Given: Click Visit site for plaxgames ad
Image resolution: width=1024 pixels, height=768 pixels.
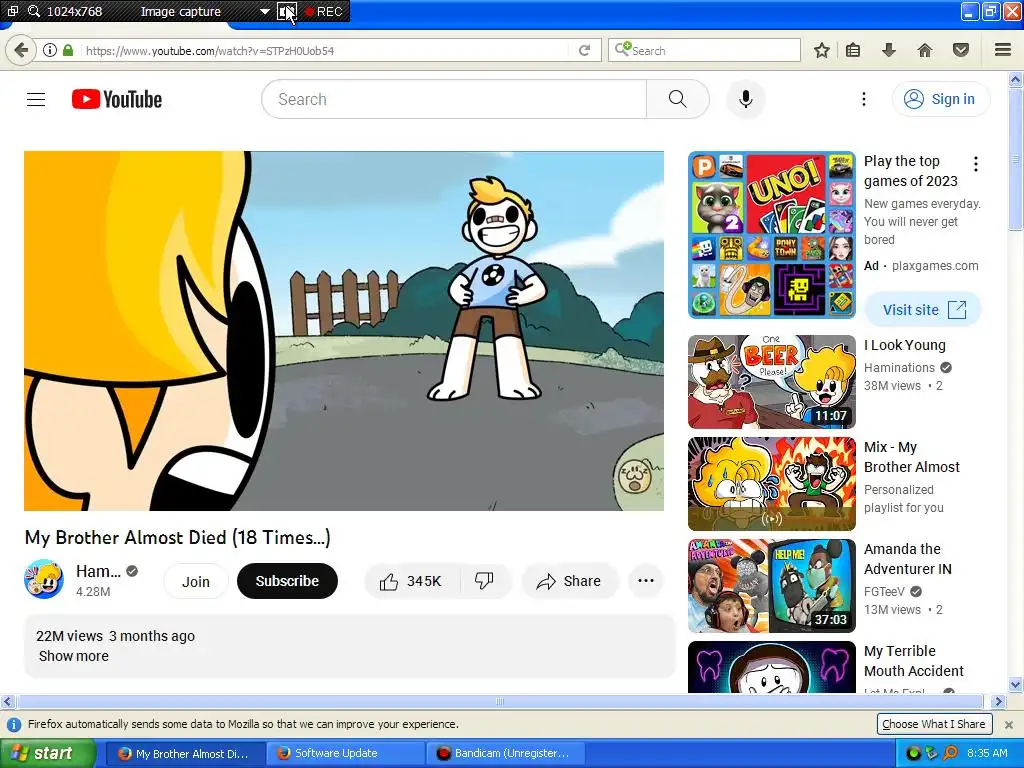Looking at the screenshot, I should pyautogui.click(x=923, y=310).
